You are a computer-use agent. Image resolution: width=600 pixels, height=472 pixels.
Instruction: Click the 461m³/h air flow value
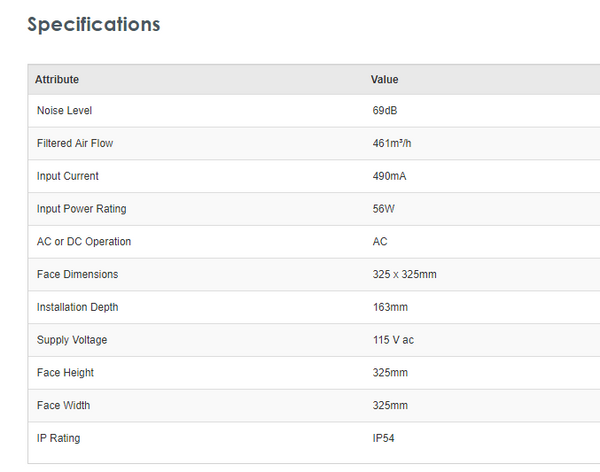pyautogui.click(x=392, y=143)
